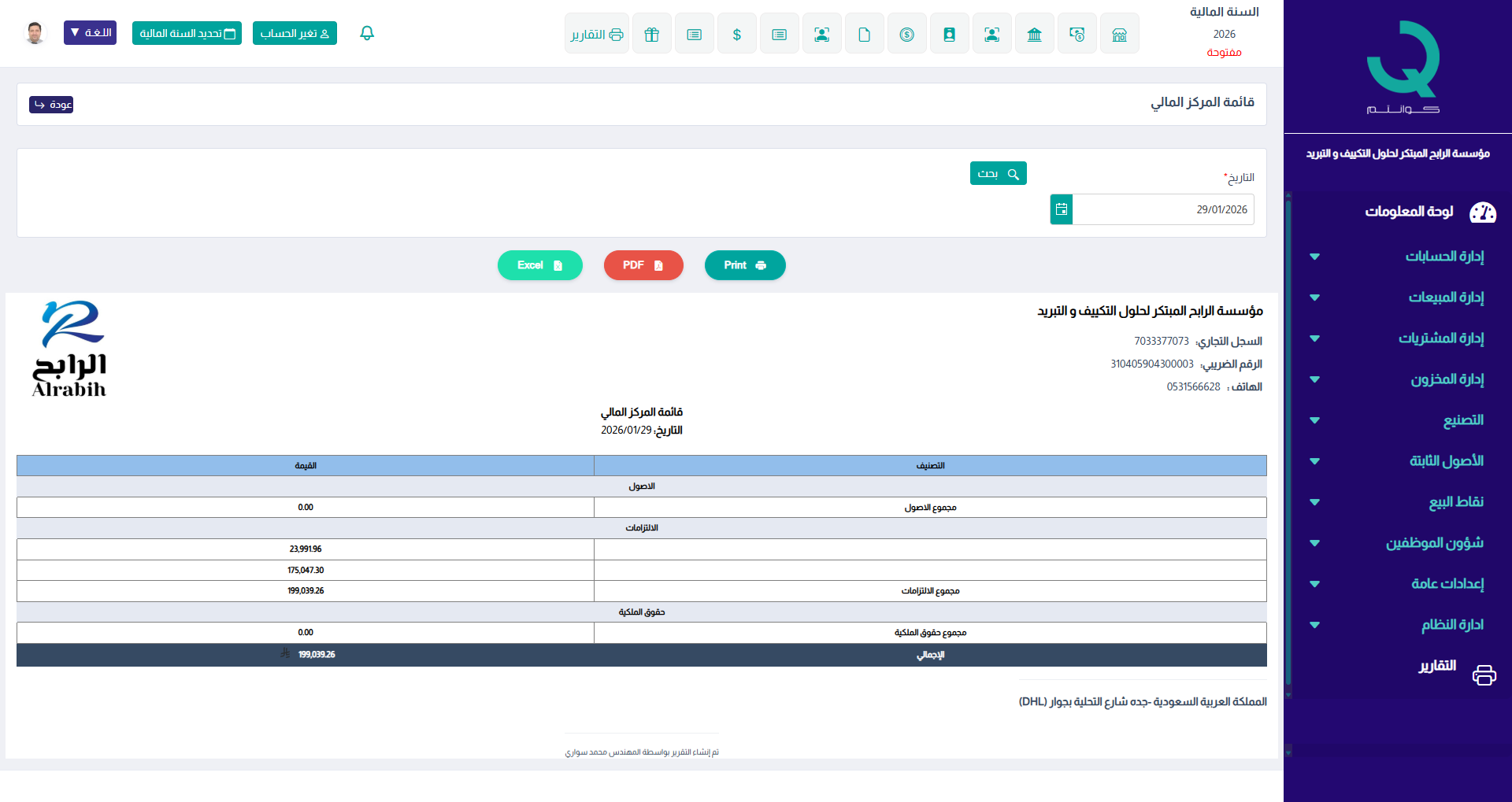
Task: Click the cash banknote with coin icon
Action: [1077, 34]
